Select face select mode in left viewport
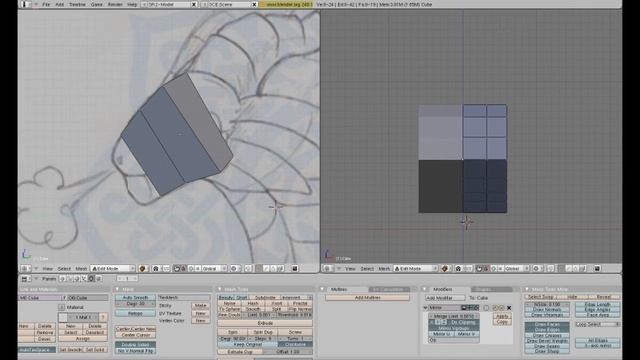 click(274, 269)
